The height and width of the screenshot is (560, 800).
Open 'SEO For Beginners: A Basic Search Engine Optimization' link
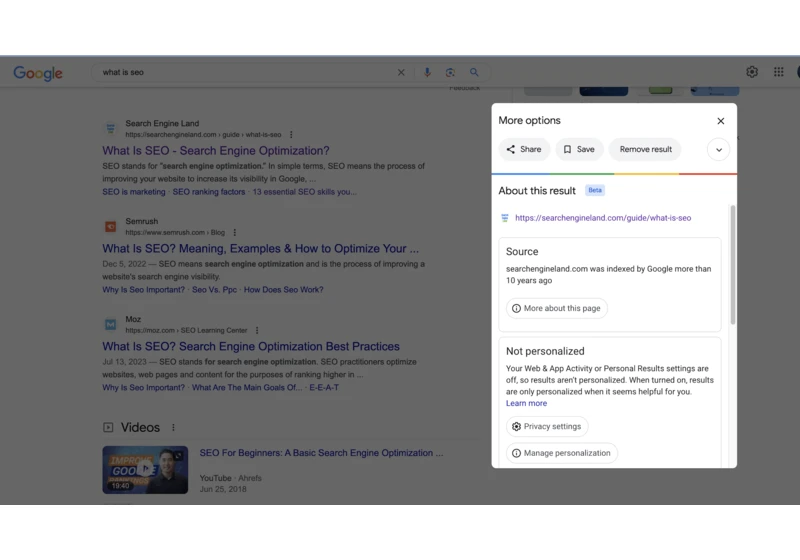(321, 453)
